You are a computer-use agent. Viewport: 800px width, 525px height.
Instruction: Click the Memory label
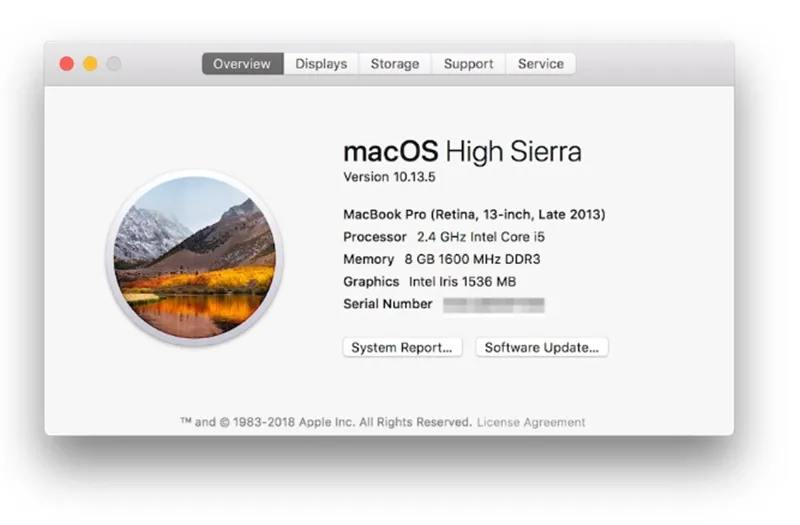tap(368, 259)
